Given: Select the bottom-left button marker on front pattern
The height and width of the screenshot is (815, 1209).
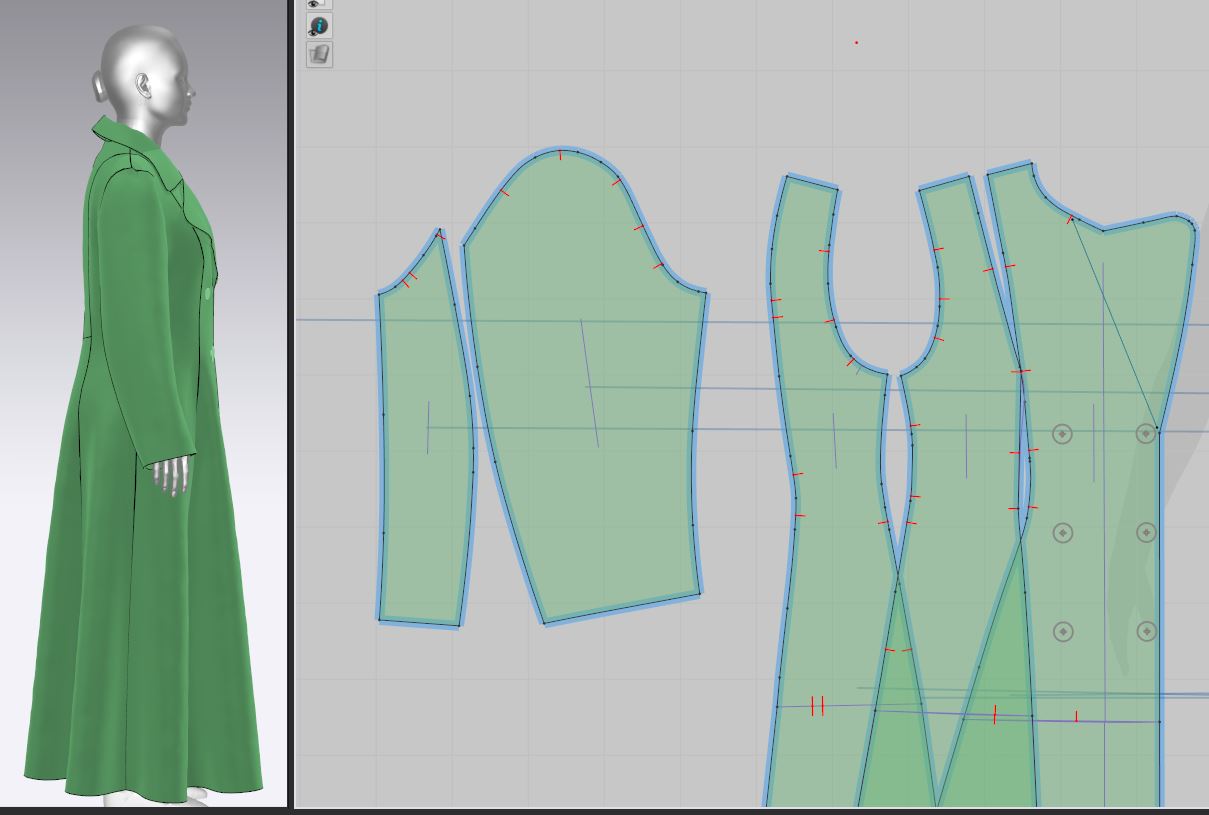Looking at the screenshot, I should (1062, 631).
